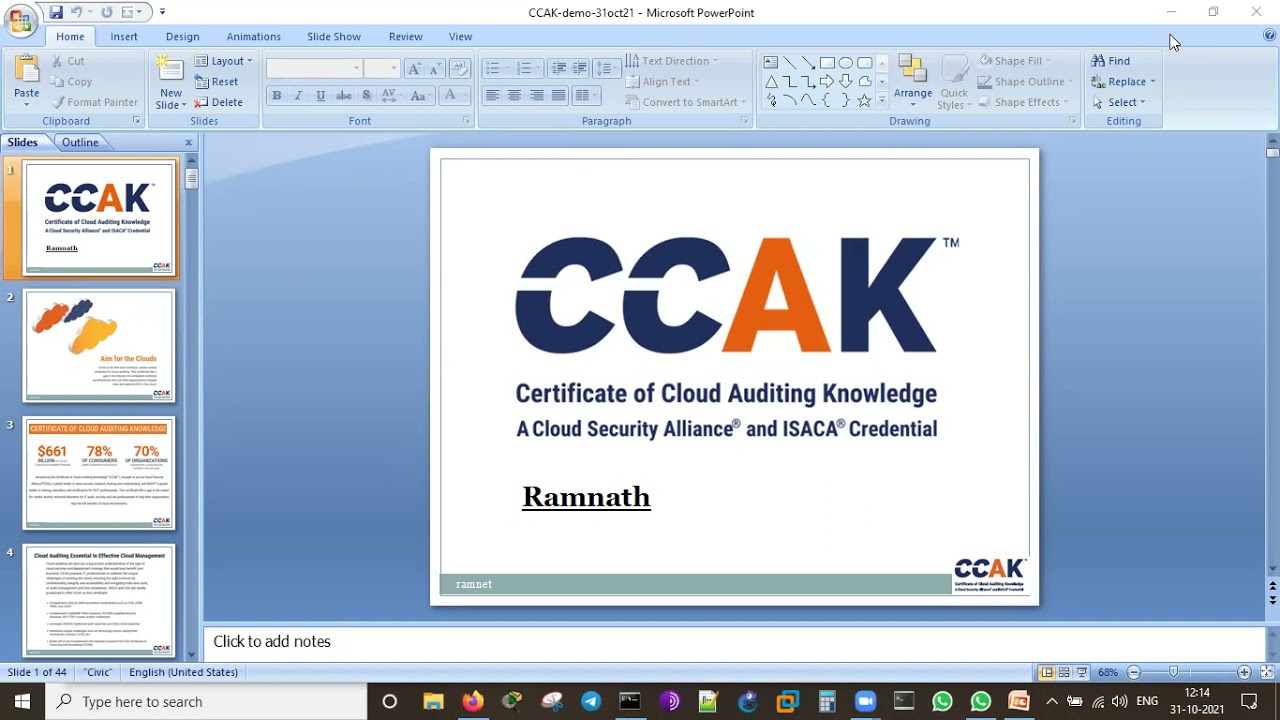Screen dimensions: 1280x720
Task: Select slide 3 thumbnail with $661 statistics
Action: [99, 473]
